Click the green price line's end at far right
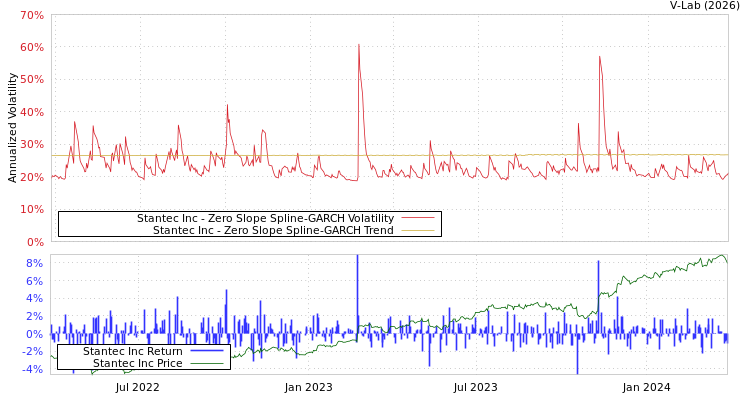This screenshot has height=400, width=750. [x=725, y=256]
